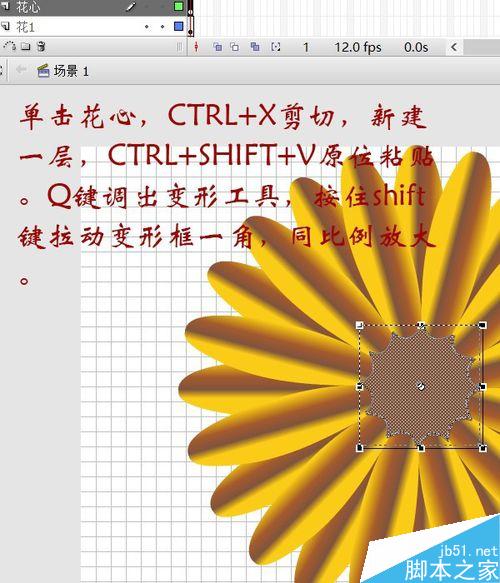The image size is (500, 583).
Task: Click the timeline scroll left arrow
Action: coord(454,47)
